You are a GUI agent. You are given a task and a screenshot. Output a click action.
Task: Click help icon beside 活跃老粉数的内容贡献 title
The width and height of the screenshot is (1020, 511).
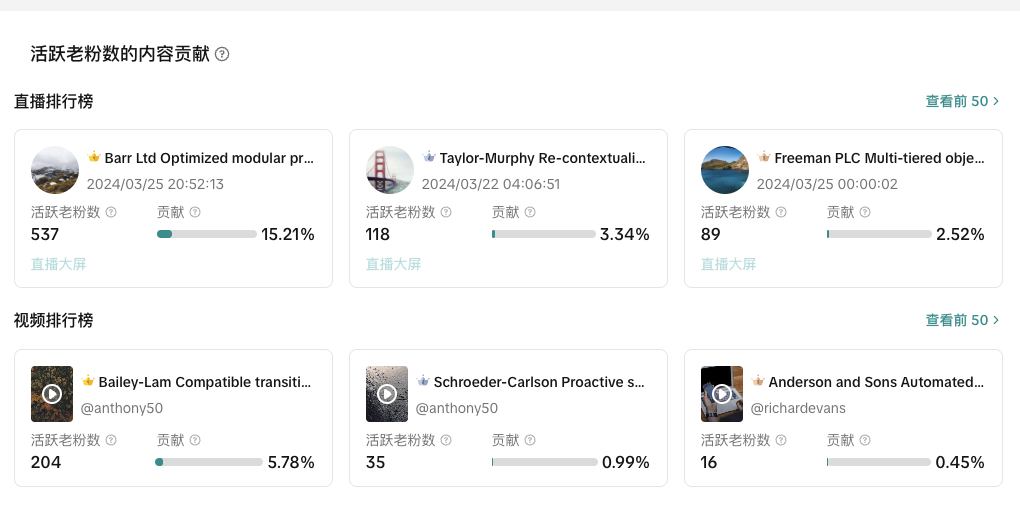coord(222,54)
